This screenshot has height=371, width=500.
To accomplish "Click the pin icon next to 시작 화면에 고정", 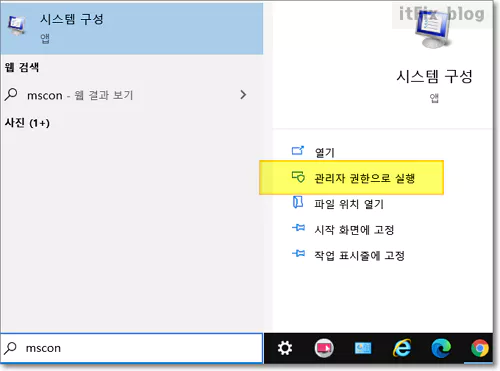I will point(298,228).
